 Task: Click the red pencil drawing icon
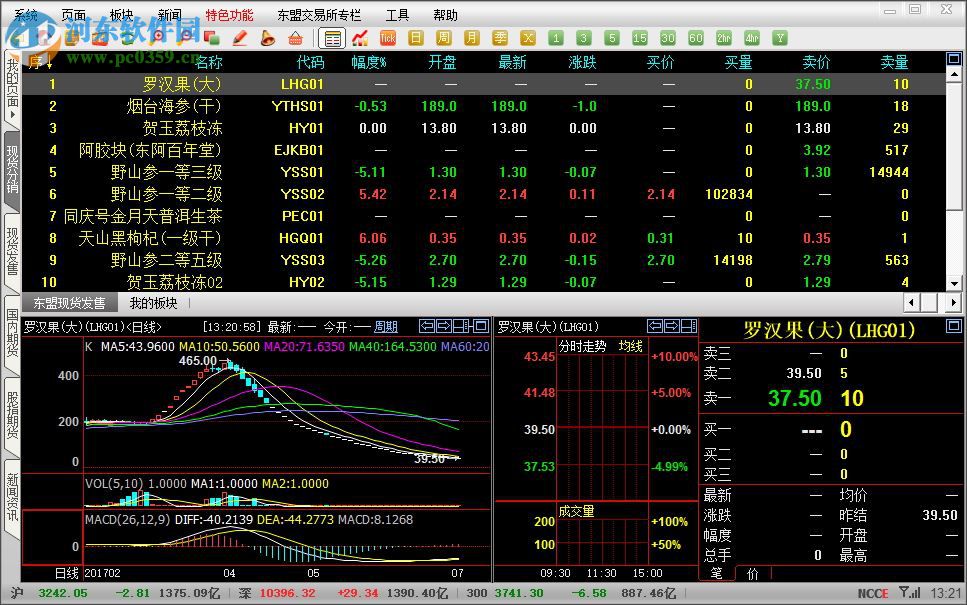pos(240,38)
